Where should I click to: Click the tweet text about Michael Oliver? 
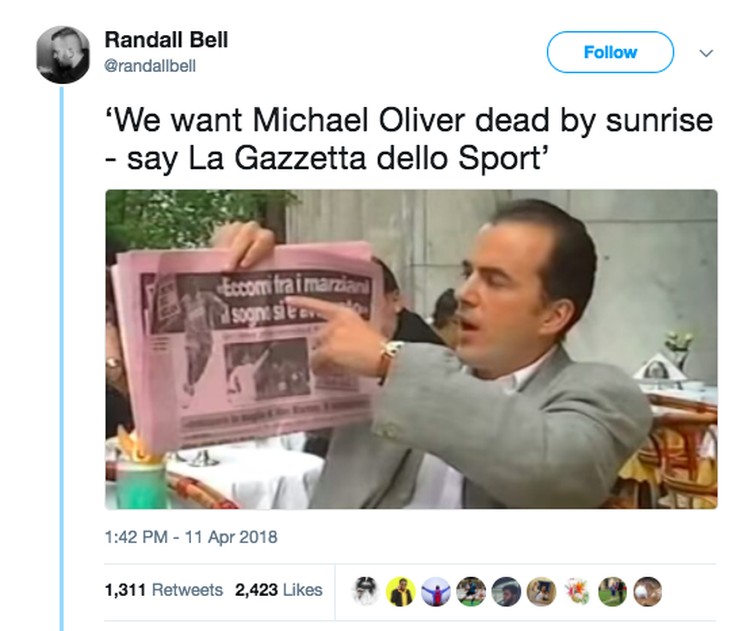(409, 139)
